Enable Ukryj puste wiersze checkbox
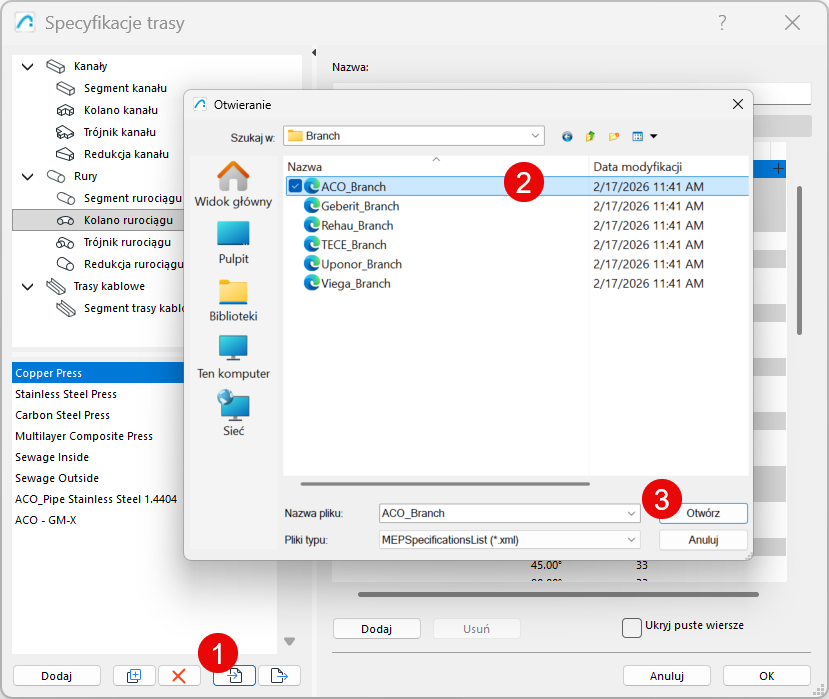Viewport: 829px width, 699px height. tap(632, 628)
